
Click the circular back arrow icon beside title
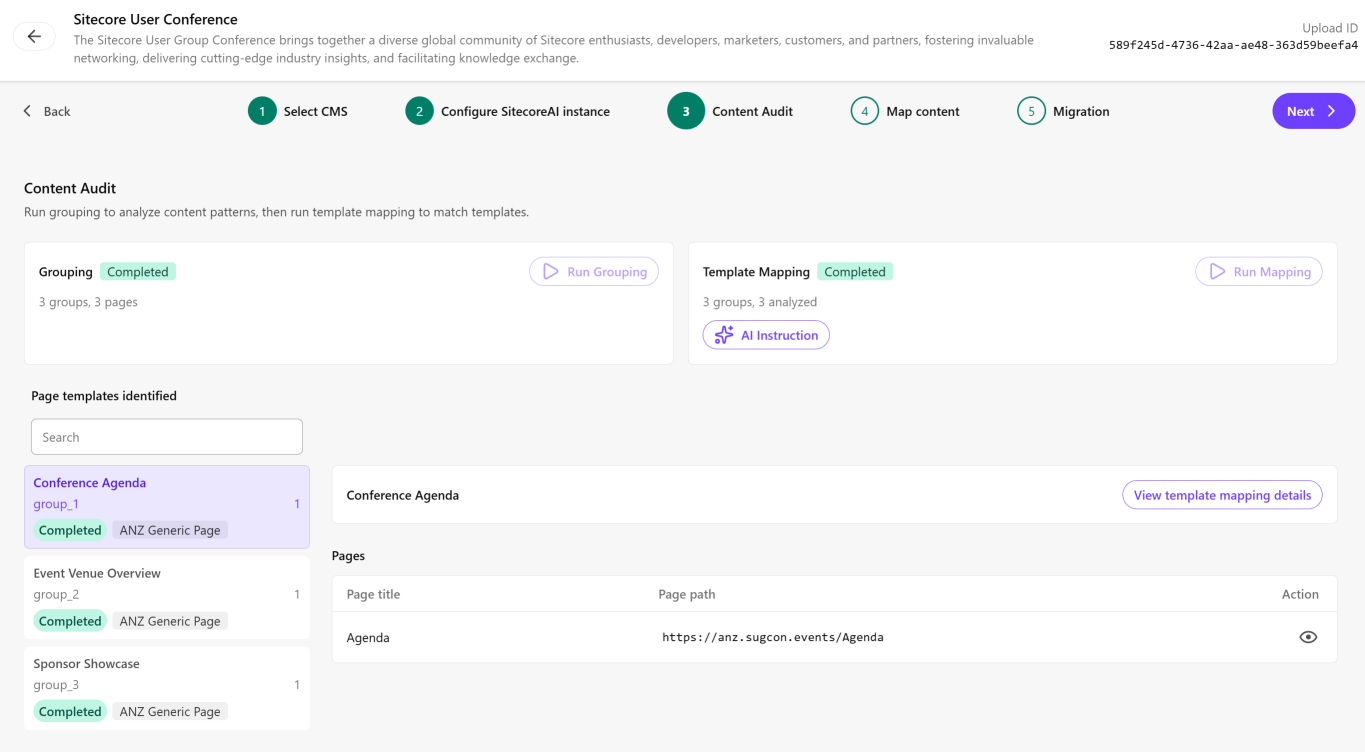[x=34, y=36]
